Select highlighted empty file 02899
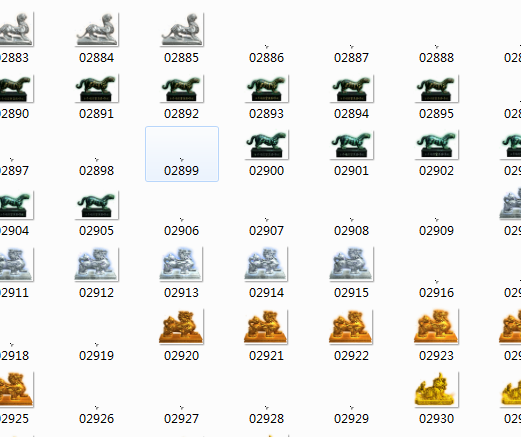This screenshot has height=437, width=521. coord(182,154)
